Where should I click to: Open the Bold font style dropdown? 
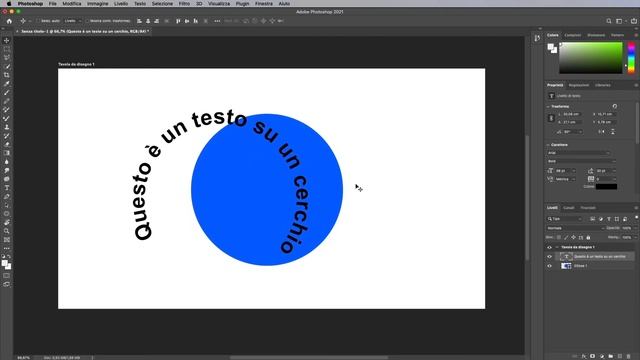581,161
